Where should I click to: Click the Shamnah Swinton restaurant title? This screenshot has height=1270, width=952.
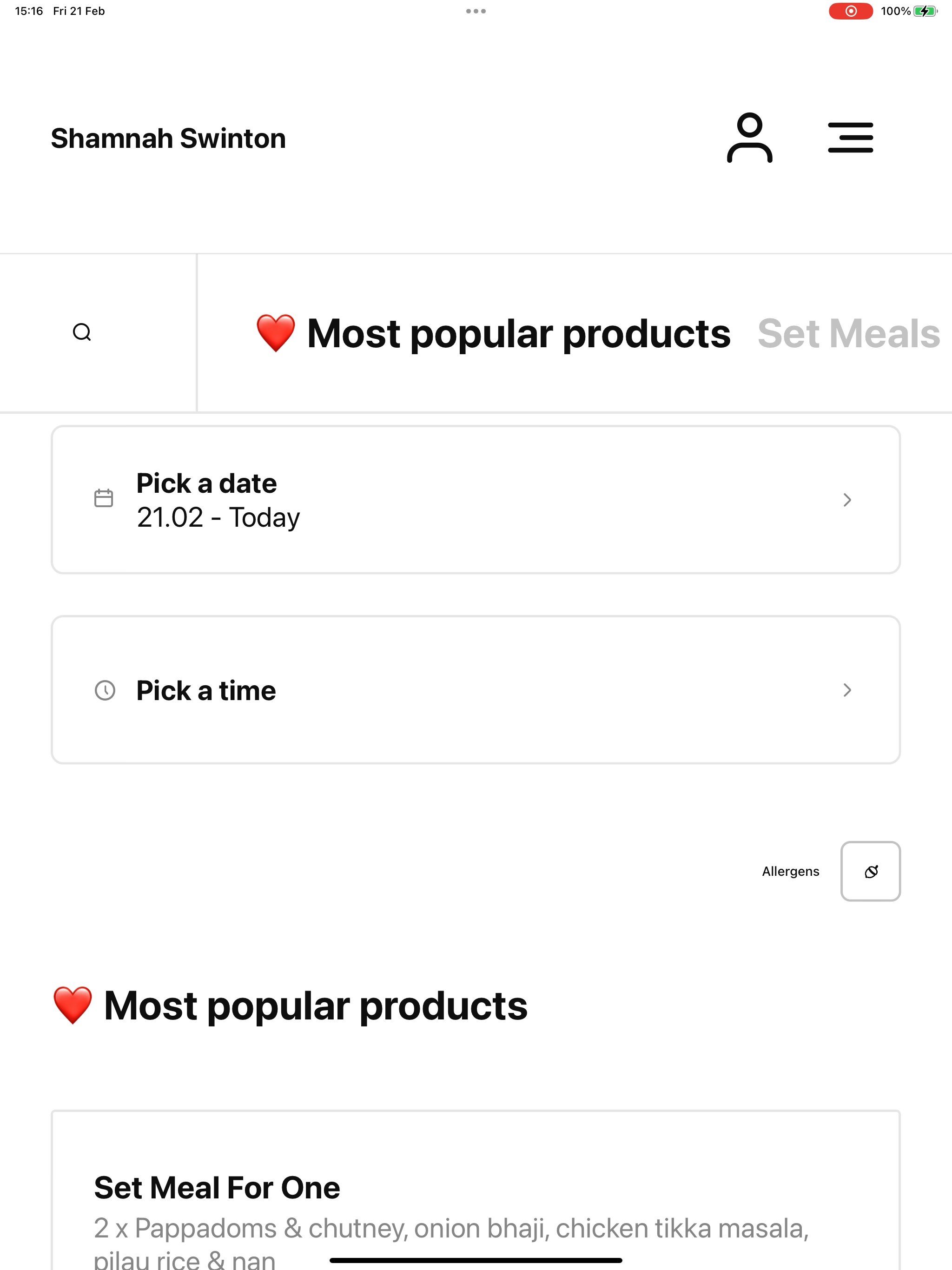coord(168,139)
